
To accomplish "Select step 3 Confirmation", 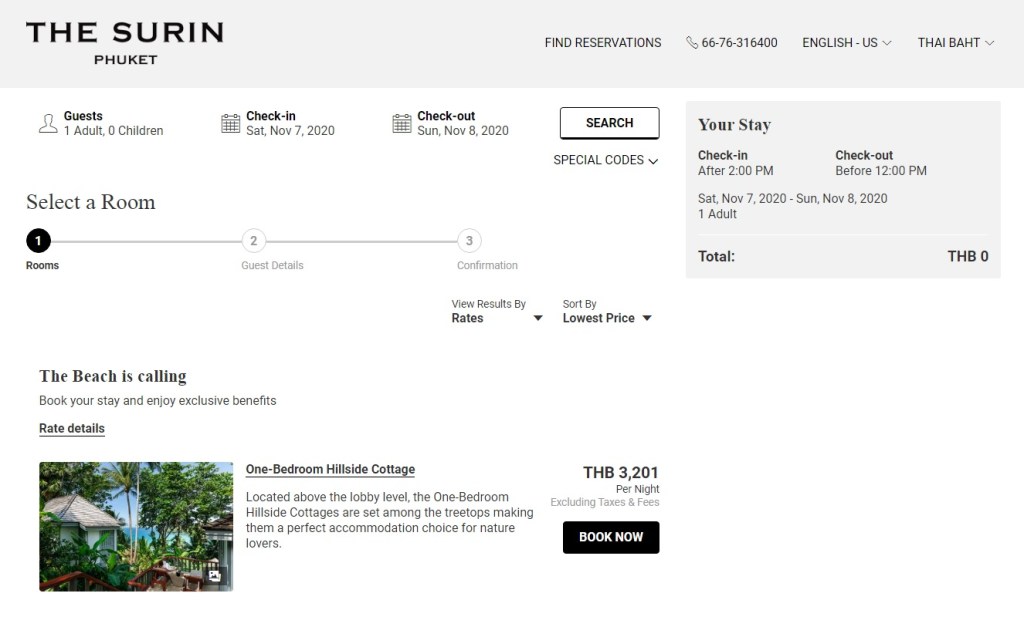I will [469, 241].
